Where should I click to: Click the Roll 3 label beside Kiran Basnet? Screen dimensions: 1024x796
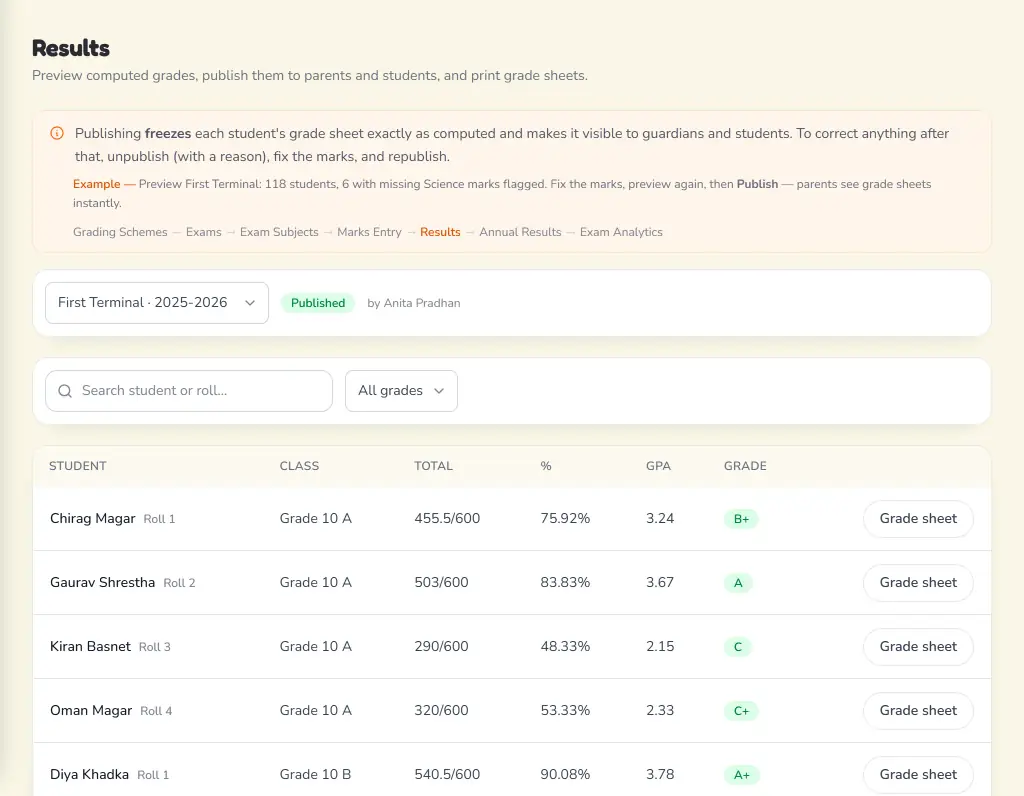click(155, 647)
